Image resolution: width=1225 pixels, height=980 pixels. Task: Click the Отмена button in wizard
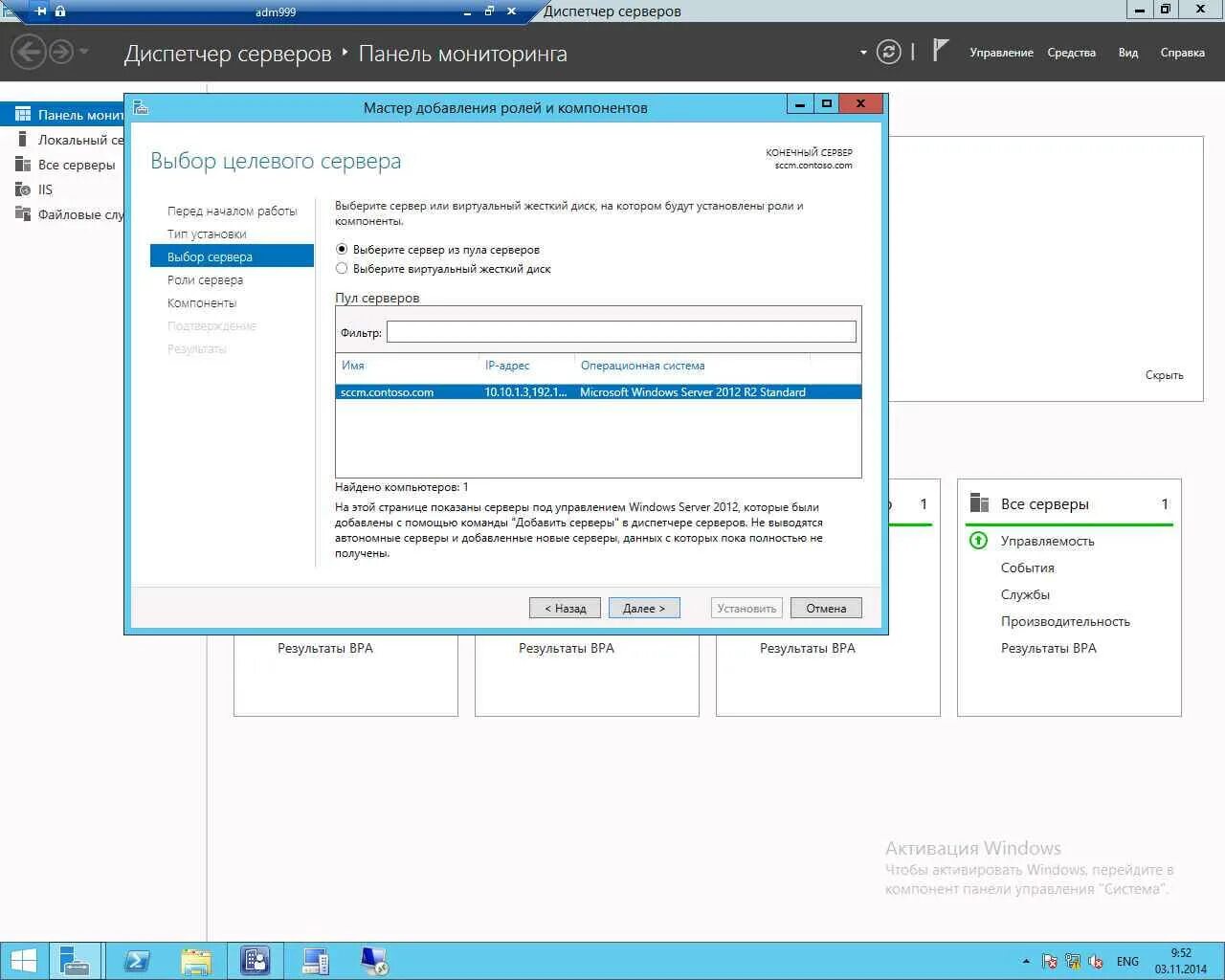pos(826,608)
